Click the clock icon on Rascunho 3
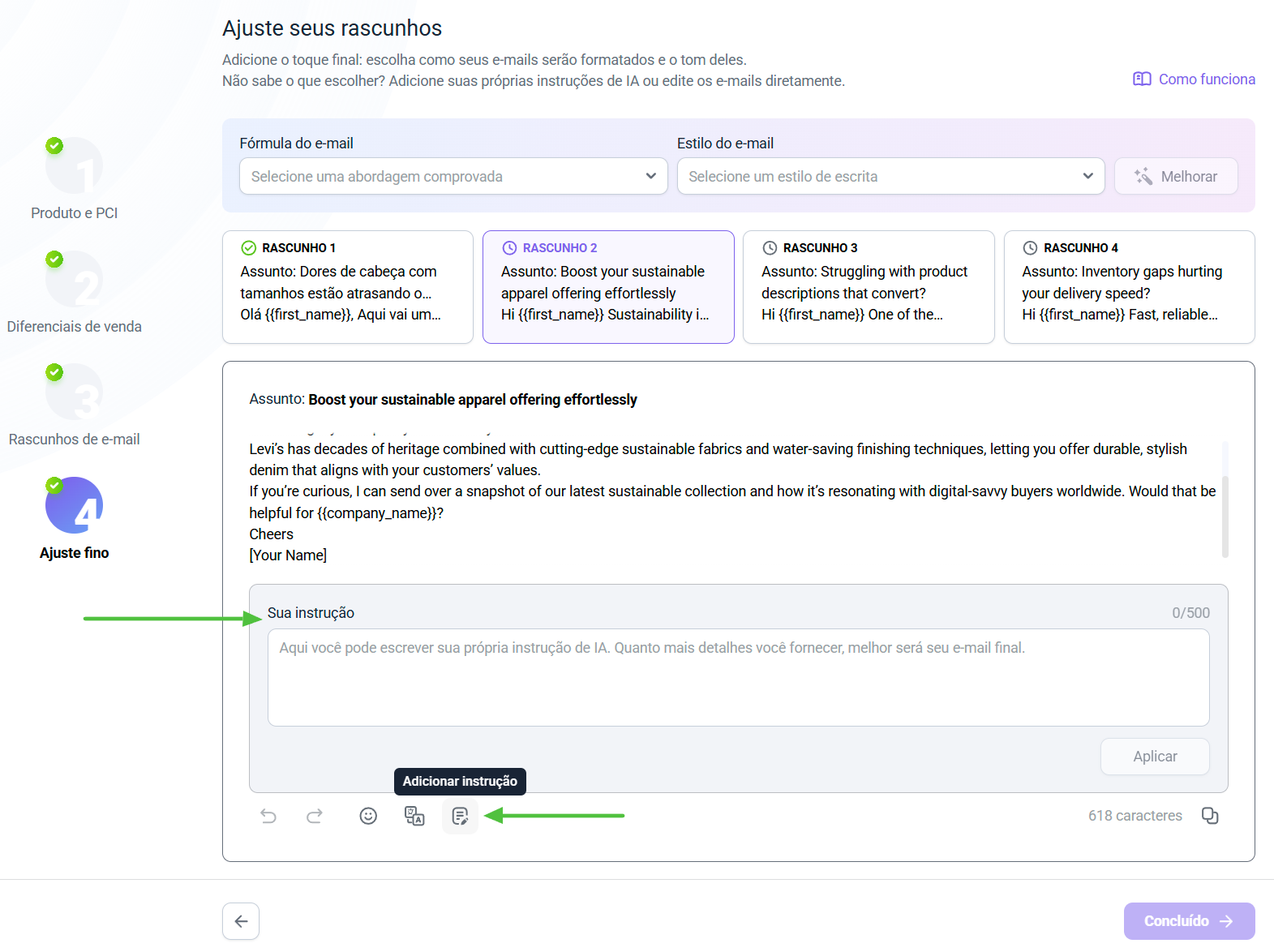Image resolution: width=1274 pixels, height=952 pixels. click(x=770, y=248)
